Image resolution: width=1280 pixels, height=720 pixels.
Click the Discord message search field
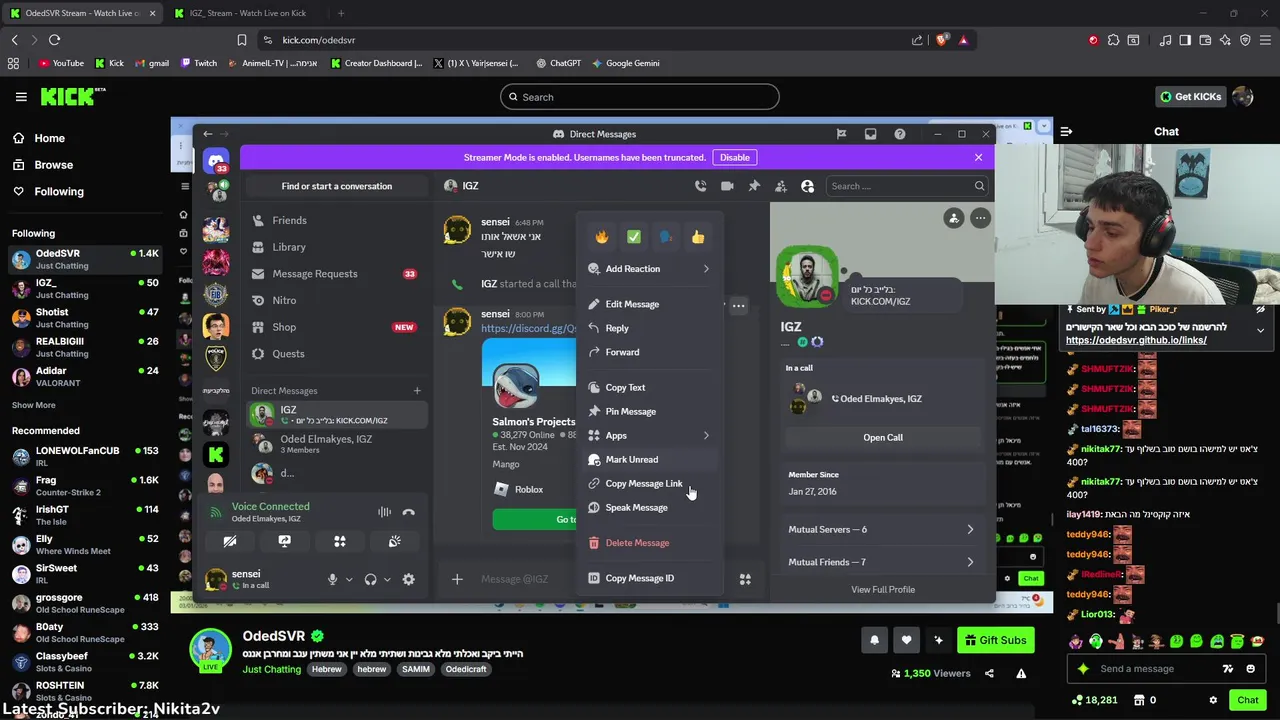[x=906, y=186]
